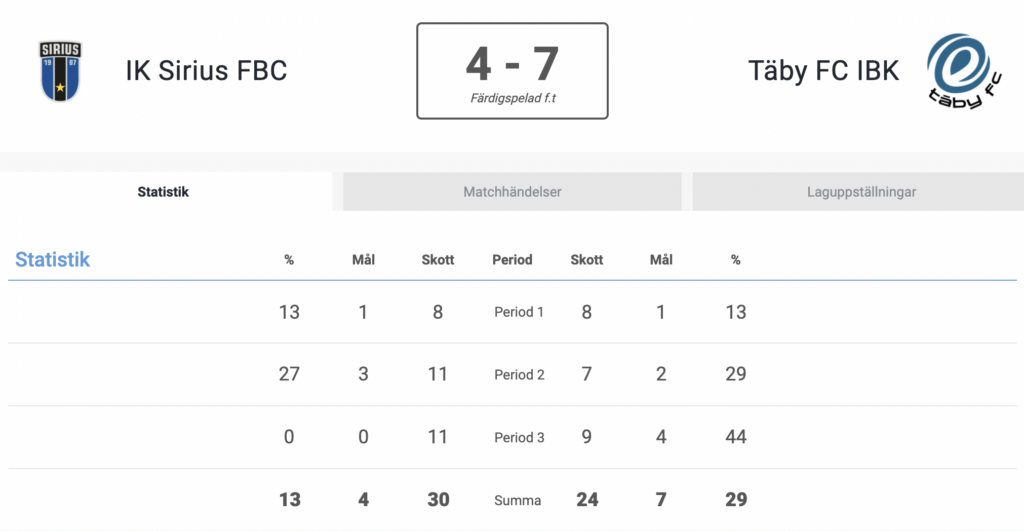
Task: Click the blue Statistik section heading
Action: (x=52, y=259)
